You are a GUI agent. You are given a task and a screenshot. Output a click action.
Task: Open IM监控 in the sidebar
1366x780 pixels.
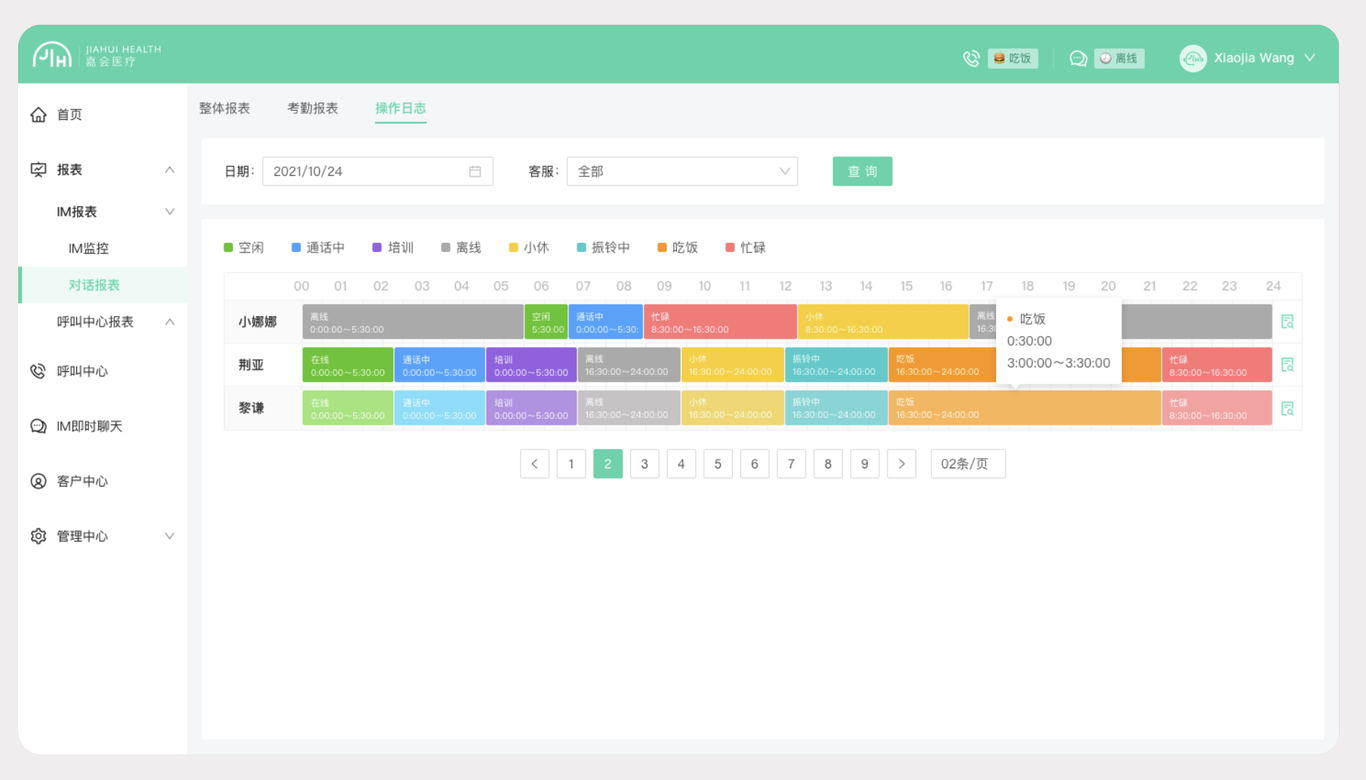point(89,249)
